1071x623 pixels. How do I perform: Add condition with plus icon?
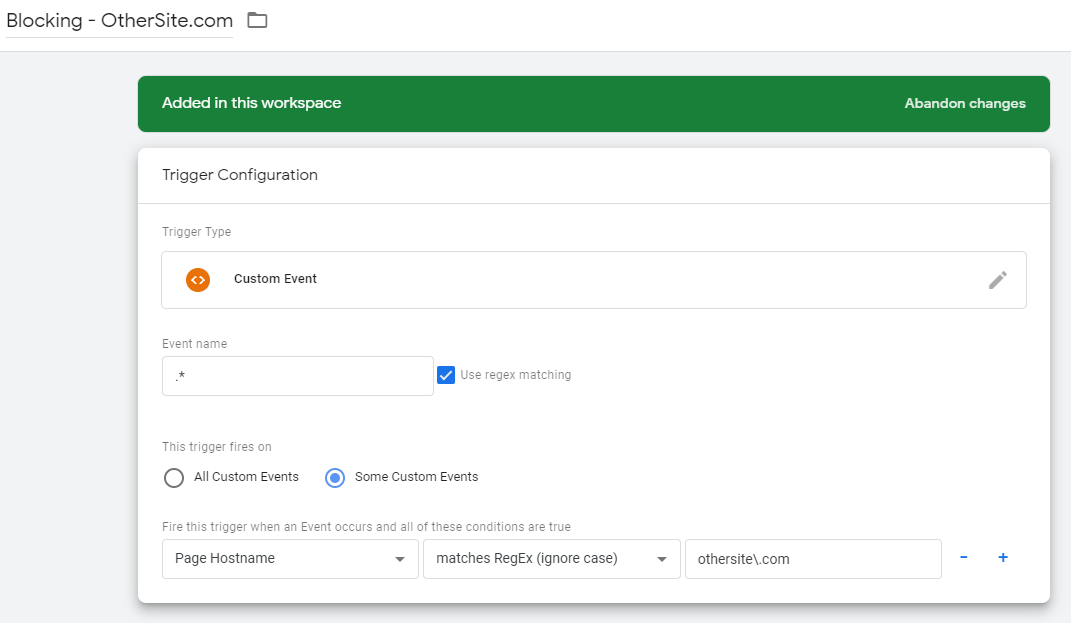(x=1003, y=557)
